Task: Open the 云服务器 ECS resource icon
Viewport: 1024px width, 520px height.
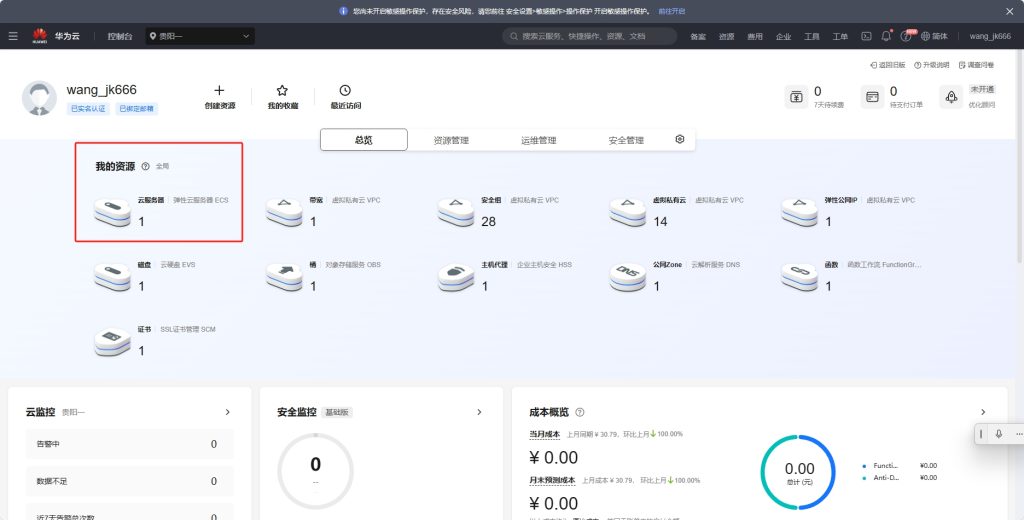Action: (112, 213)
